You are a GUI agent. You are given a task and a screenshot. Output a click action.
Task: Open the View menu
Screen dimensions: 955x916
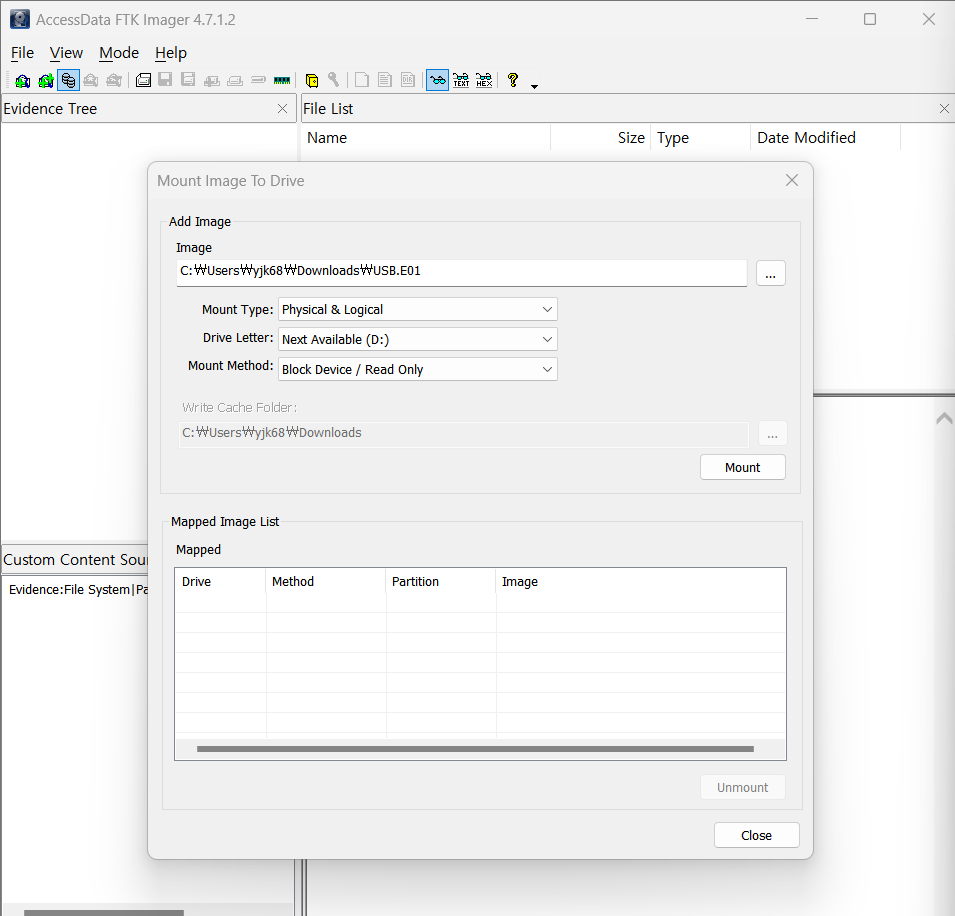point(66,53)
